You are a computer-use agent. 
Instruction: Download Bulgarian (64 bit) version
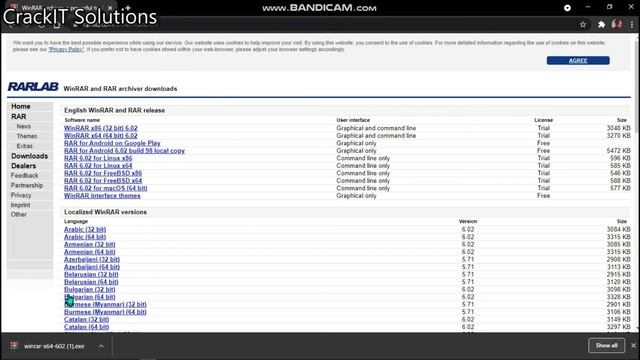(x=90, y=297)
